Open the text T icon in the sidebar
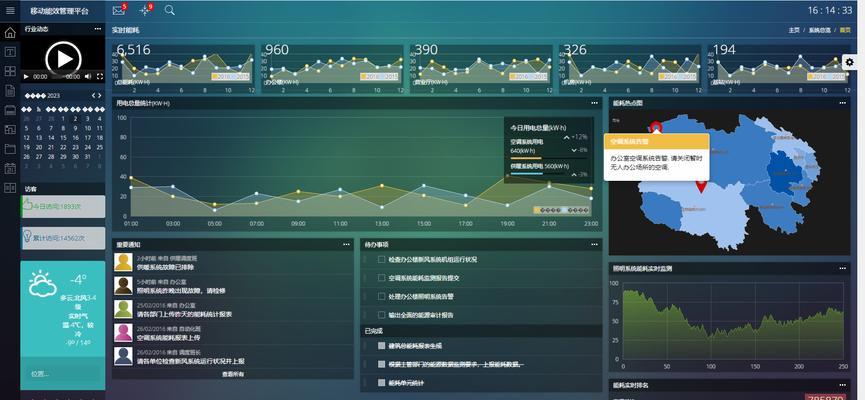 point(10,52)
